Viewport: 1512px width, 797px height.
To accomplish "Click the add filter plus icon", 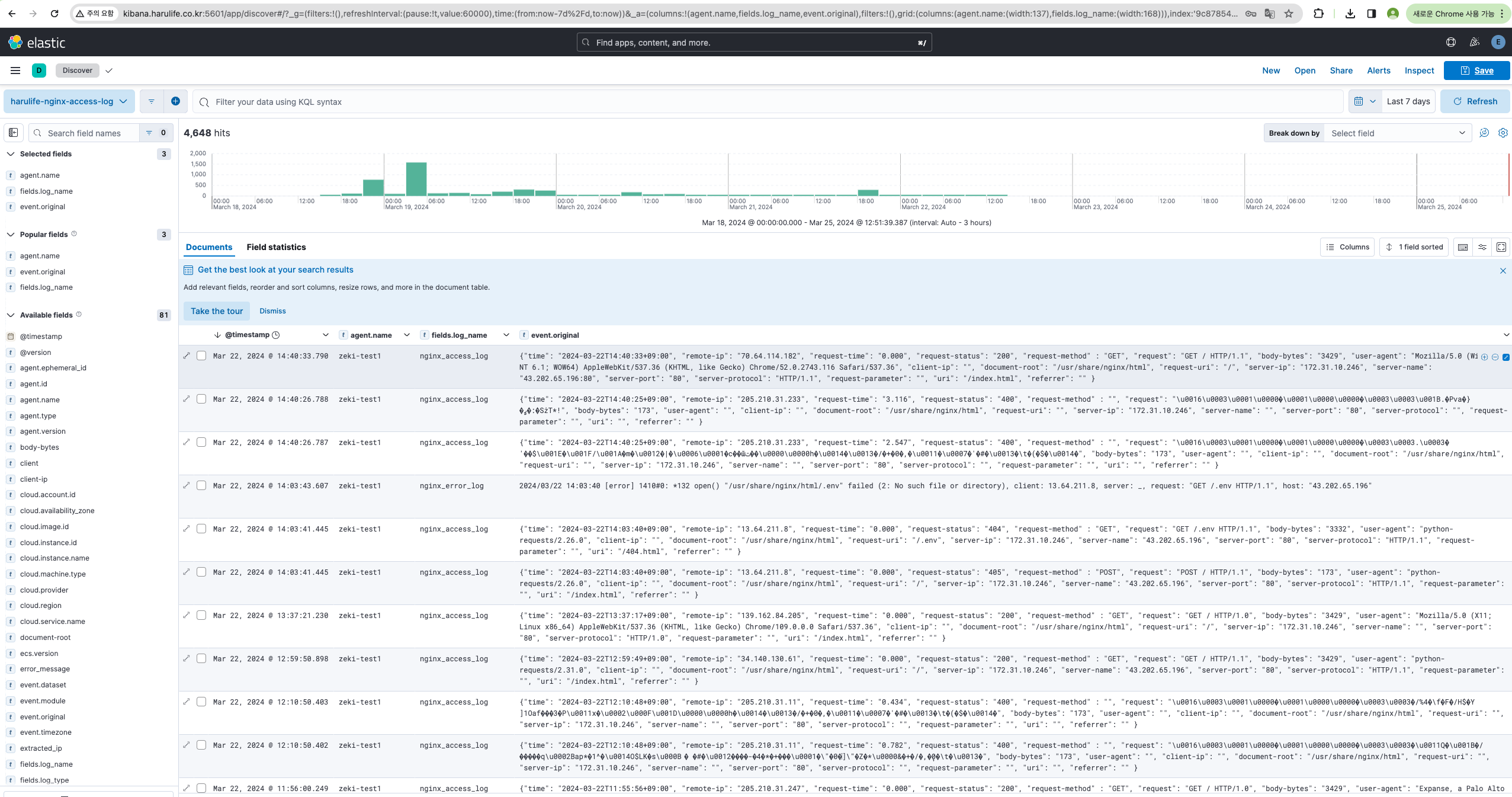I will coord(175,101).
